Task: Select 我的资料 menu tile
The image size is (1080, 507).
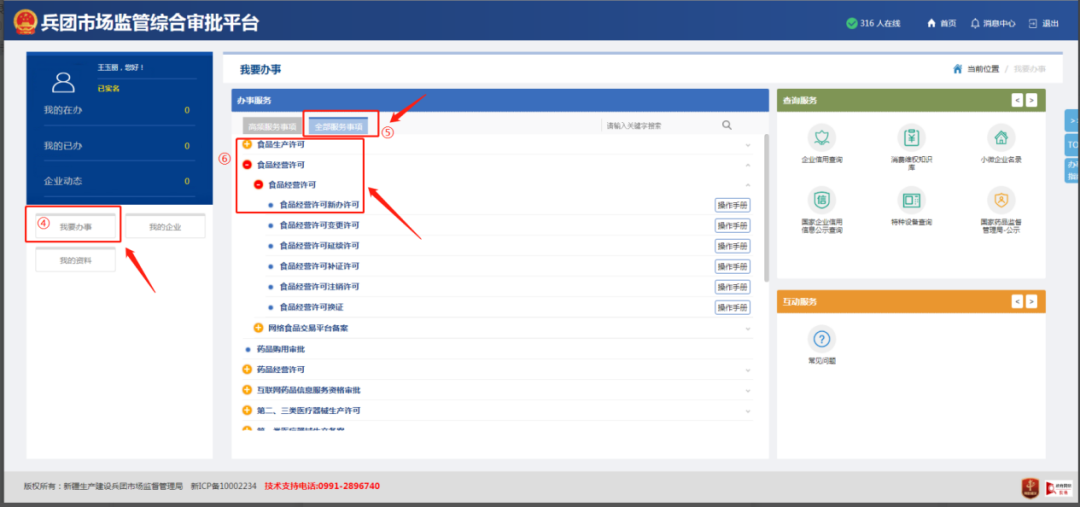Action: 75,260
